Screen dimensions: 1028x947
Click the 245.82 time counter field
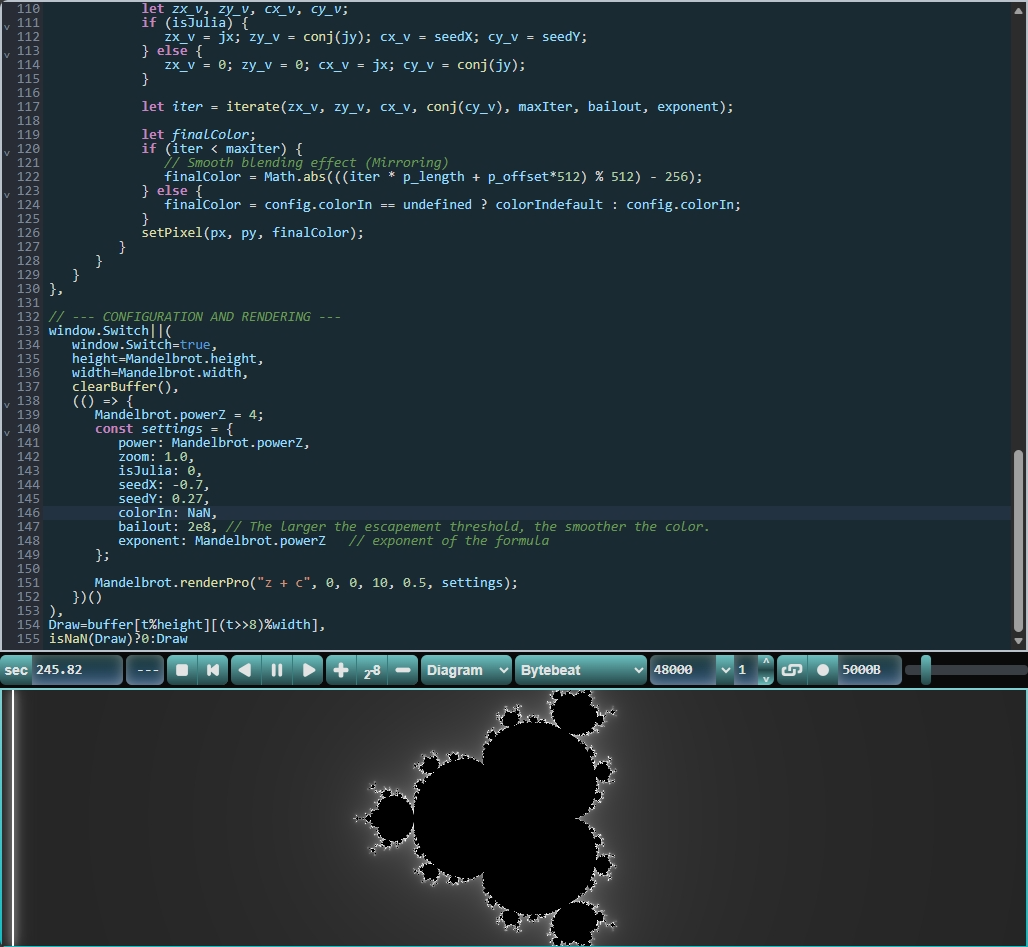76,670
